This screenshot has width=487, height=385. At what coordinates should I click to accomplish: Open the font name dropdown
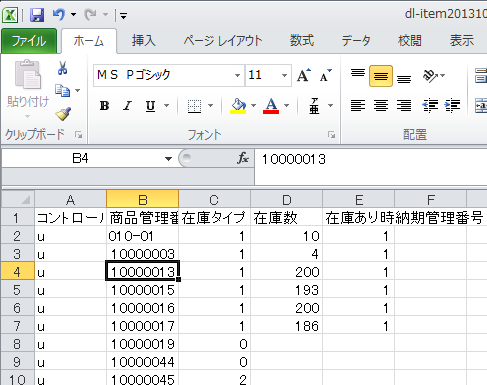[x=237, y=75]
